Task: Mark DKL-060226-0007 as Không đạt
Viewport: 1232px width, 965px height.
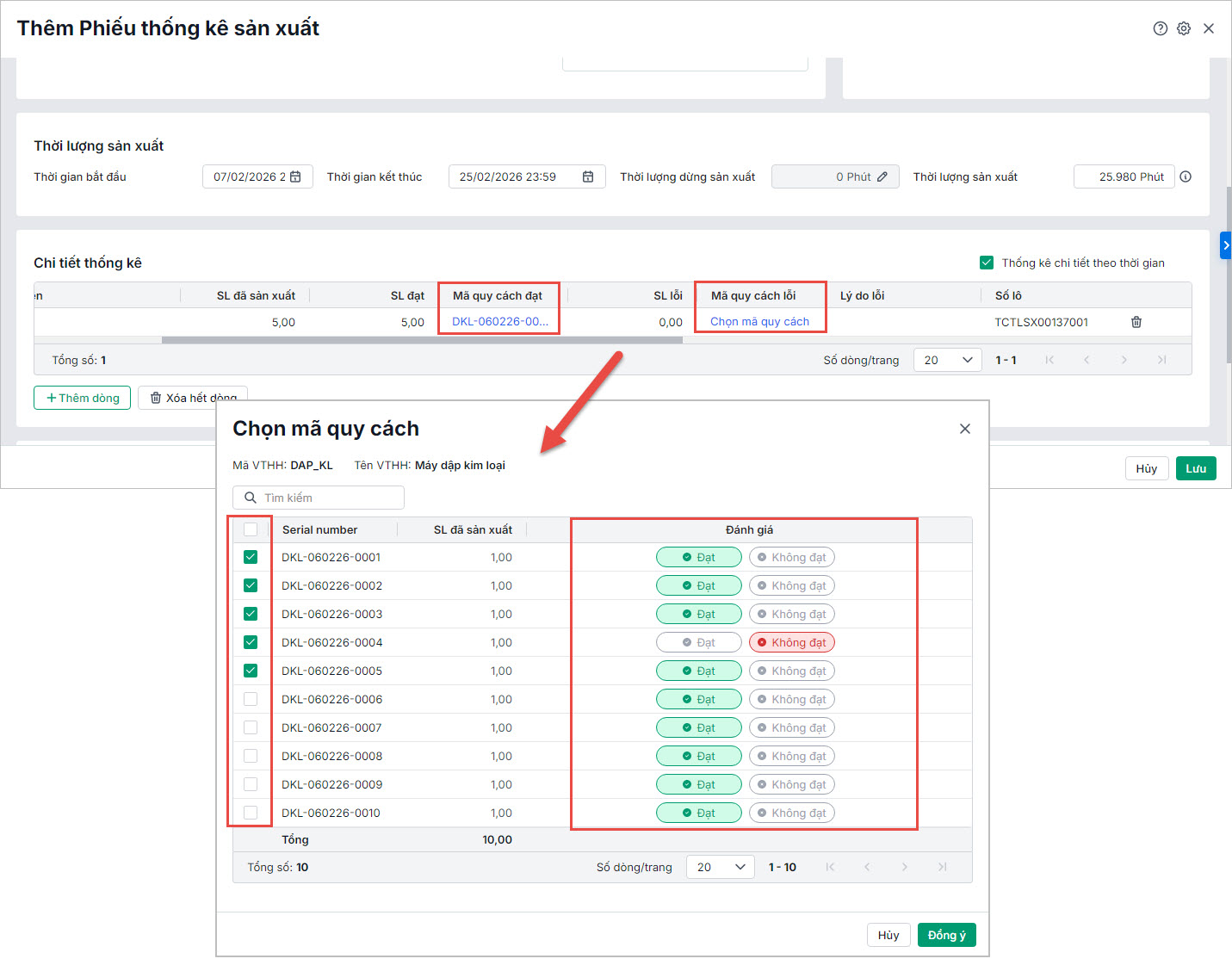Action: click(x=791, y=727)
